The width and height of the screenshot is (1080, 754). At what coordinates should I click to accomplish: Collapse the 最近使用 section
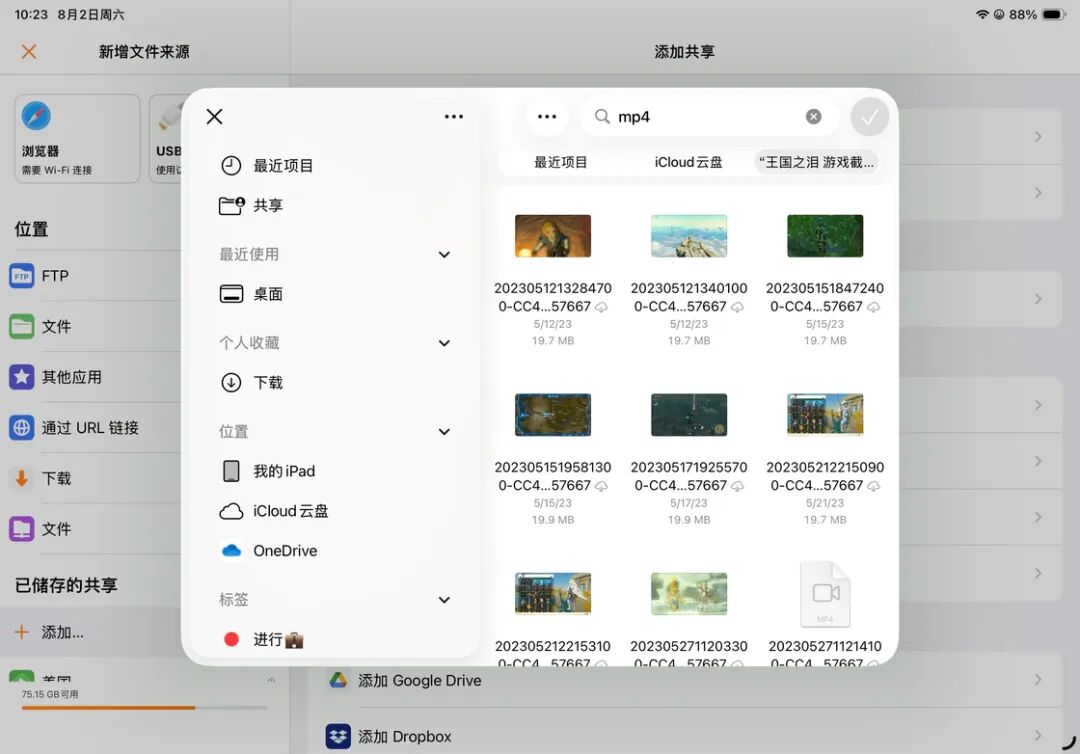(x=444, y=254)
